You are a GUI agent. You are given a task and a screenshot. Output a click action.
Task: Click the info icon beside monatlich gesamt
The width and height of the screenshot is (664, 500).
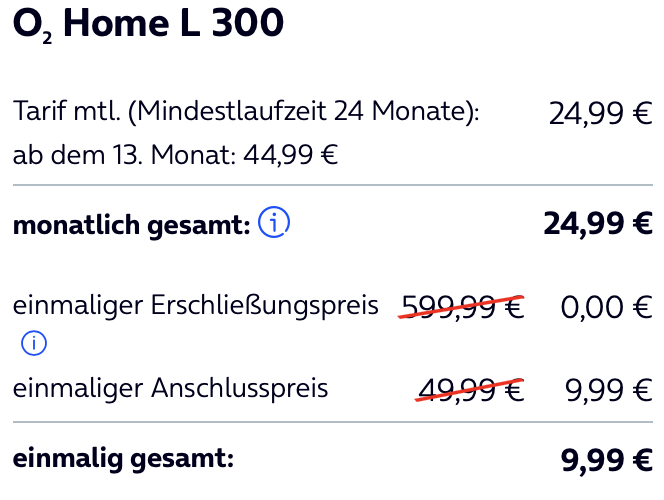tap(273, 223)
